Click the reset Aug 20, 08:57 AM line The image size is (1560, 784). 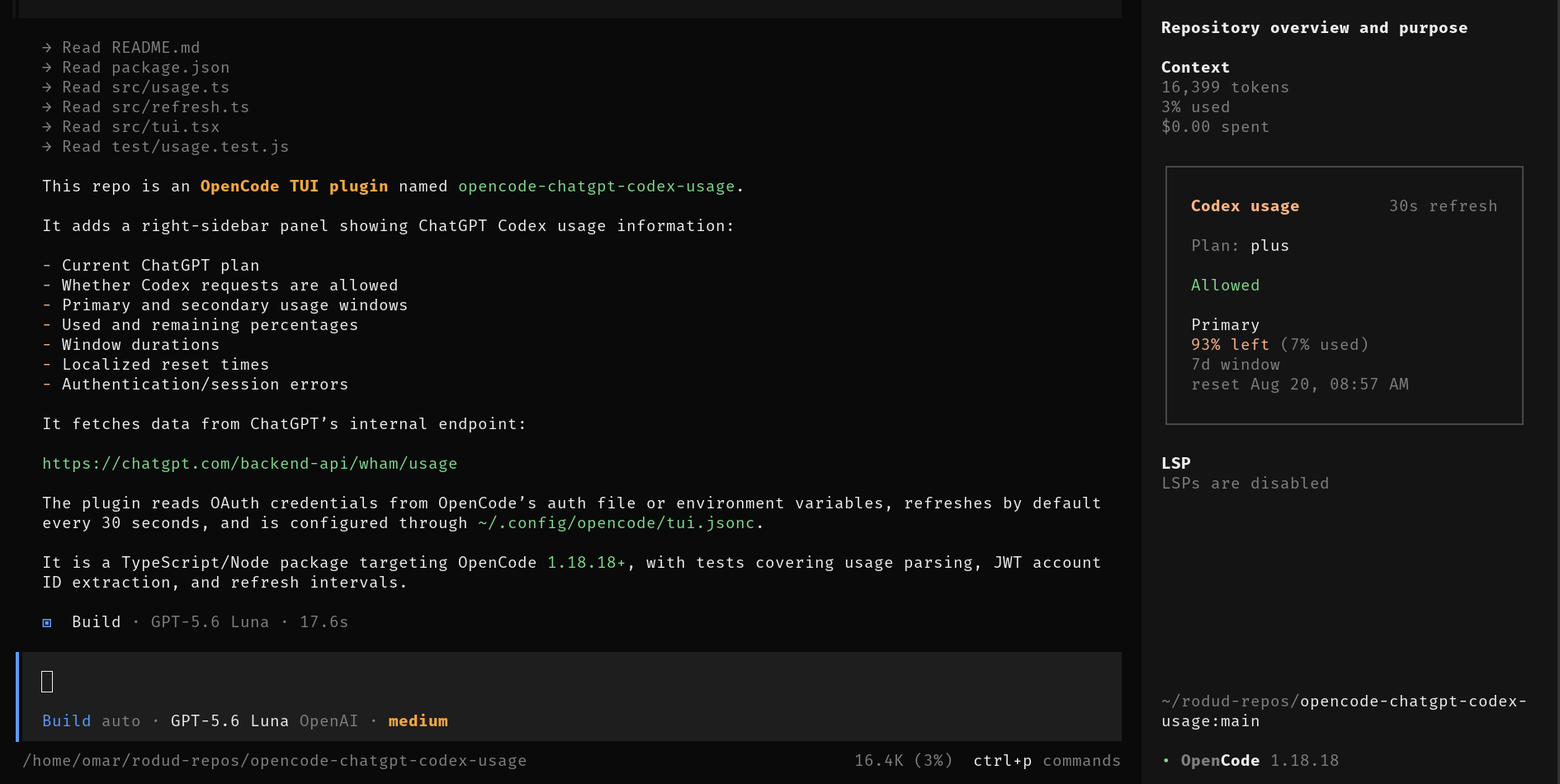tap(1299, 385)
